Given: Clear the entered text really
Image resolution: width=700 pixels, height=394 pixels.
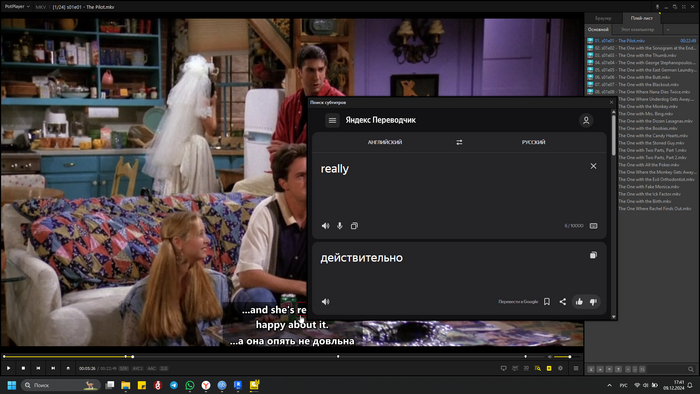Looking at the screenshot, I should tap(593, 166).
